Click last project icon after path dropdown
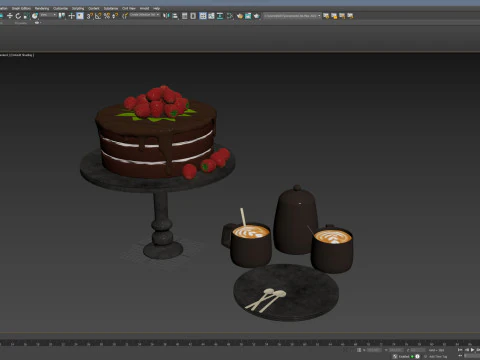This screenshot has width=480, height=360. pyautogui.click(x=350, y=16)
